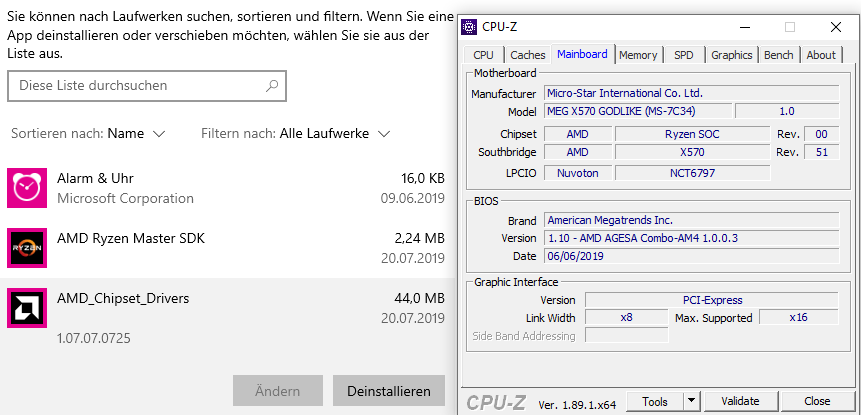Click the date '09.06.2019'
861x415 pixels.
(412, 198)
